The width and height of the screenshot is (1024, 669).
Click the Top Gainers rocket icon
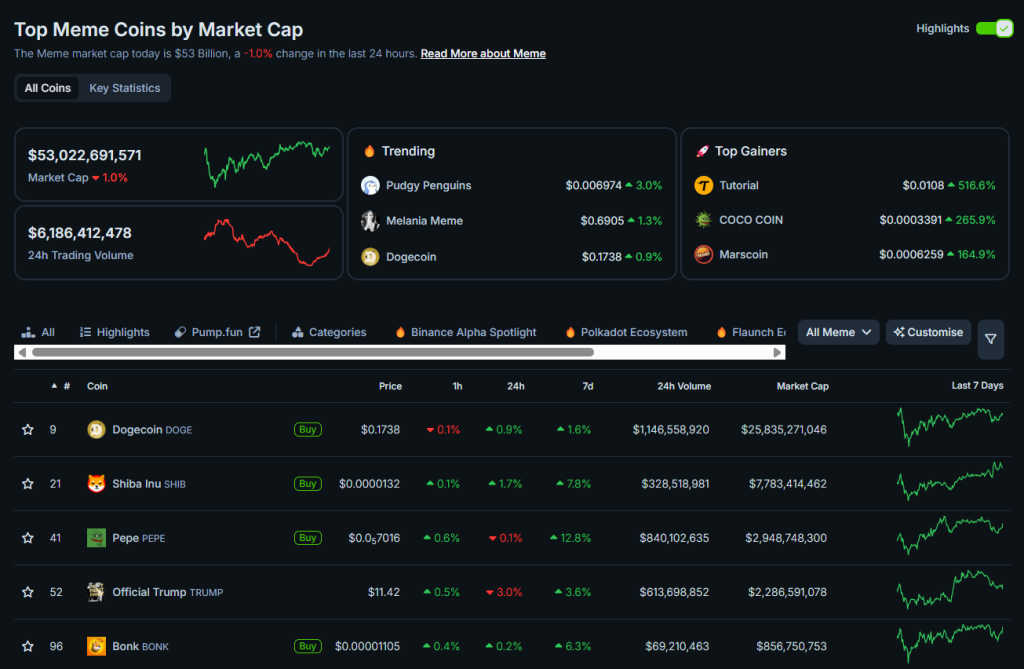point(703,151)
